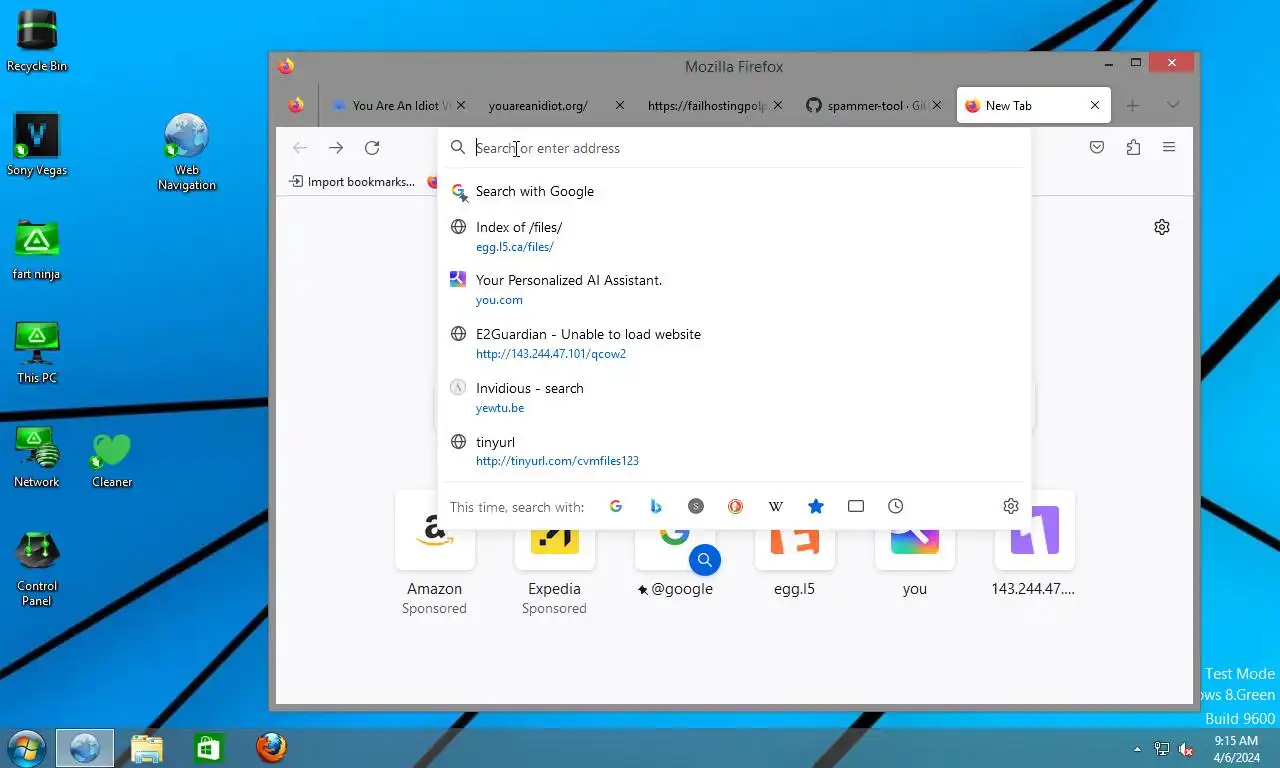Image resolution: width=1280 pixels, height=768 pixels.
Task: Select Cleaner desktop icon
Action: (x=112, y=461)
